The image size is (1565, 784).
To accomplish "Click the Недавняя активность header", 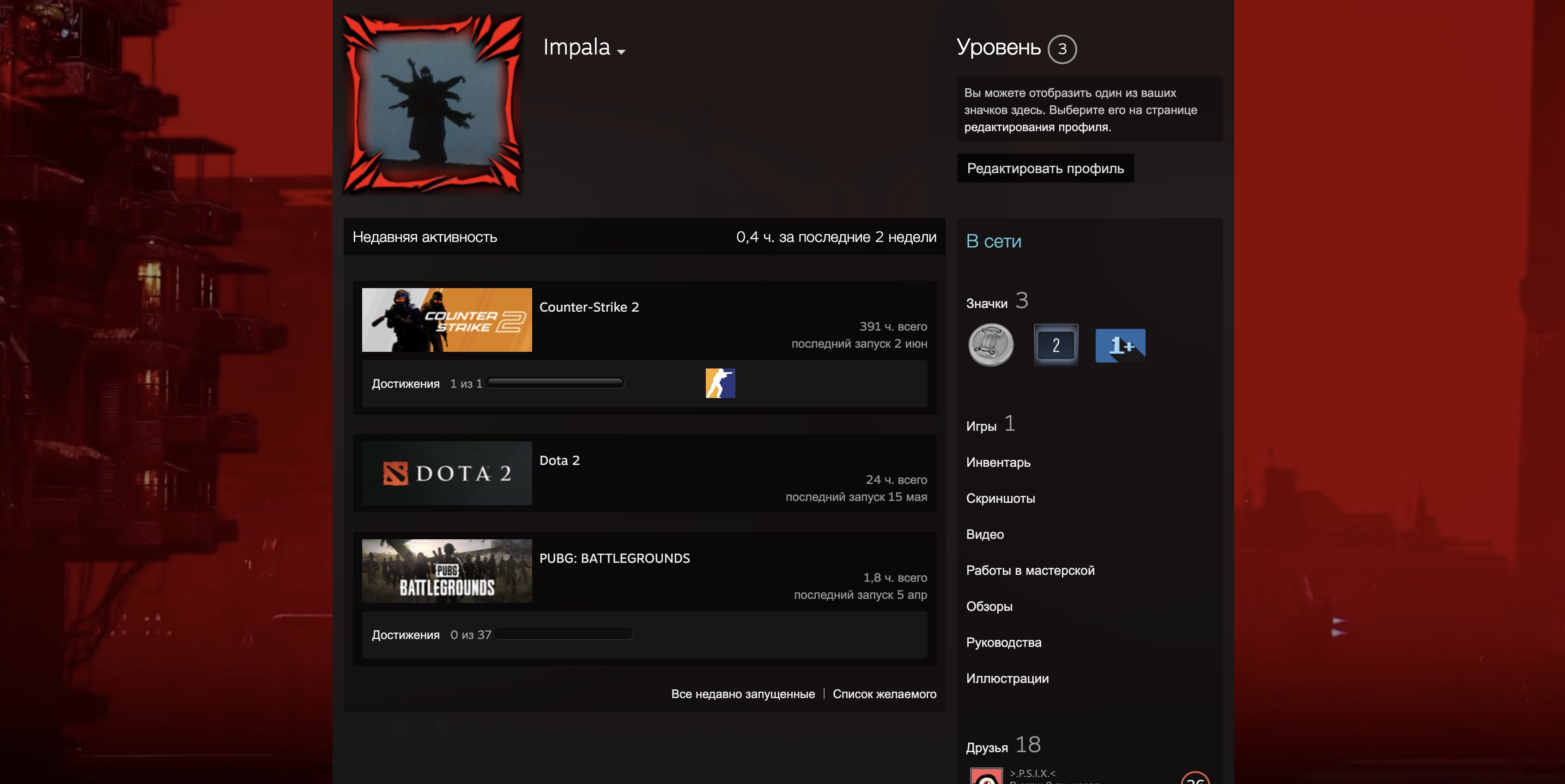I will point(425,237).
